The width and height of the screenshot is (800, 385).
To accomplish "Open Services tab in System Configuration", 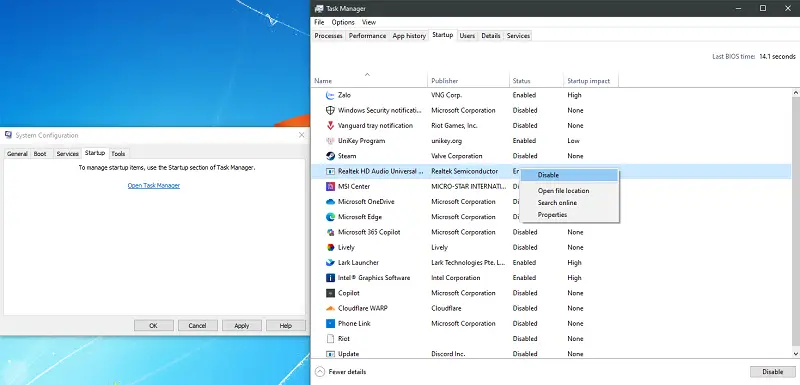I will [x=67, y=153].
